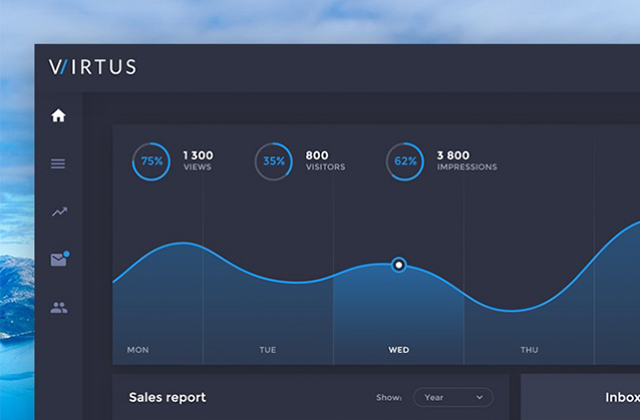Select the MON label on the chart
This screenshot has height=420, width=640.
point(138,350)
